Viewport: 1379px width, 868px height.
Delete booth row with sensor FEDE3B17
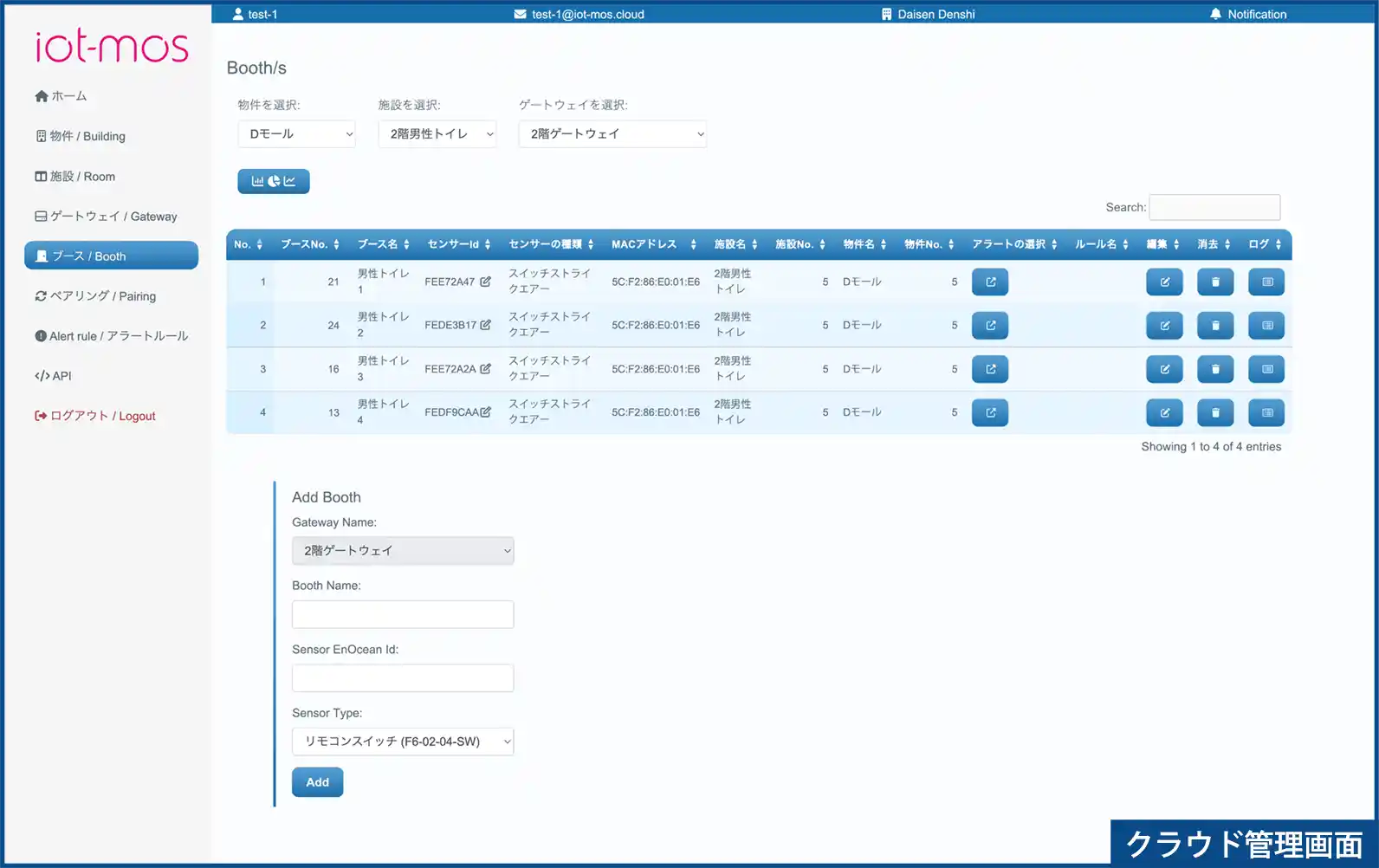tap(1215, 325)
